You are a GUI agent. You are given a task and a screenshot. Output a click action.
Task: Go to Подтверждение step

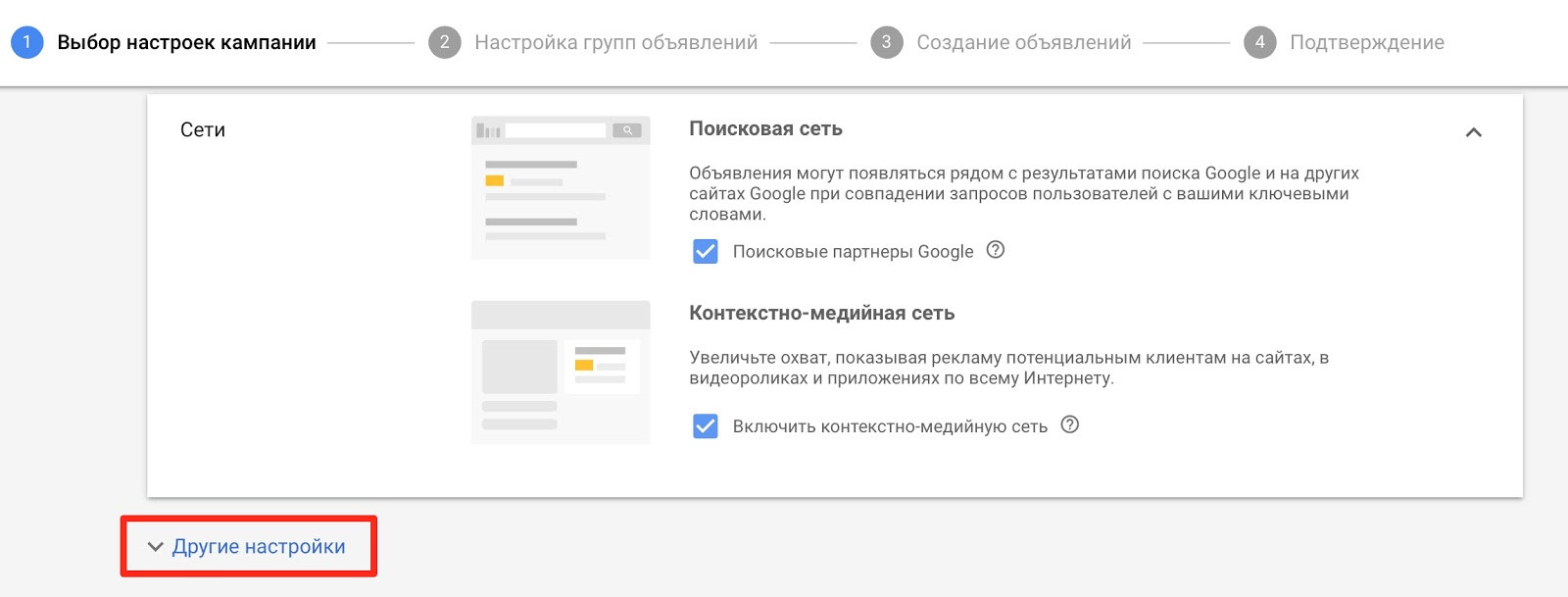[x=1366, y=42]
